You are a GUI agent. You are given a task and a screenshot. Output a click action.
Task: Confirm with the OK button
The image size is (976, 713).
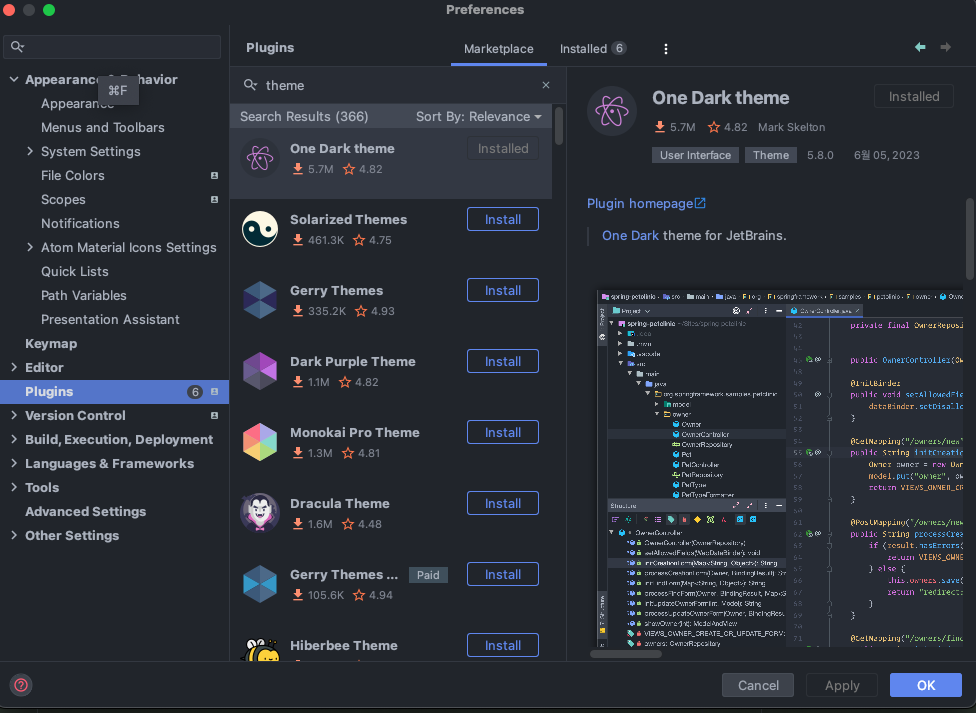click(926, 685)
